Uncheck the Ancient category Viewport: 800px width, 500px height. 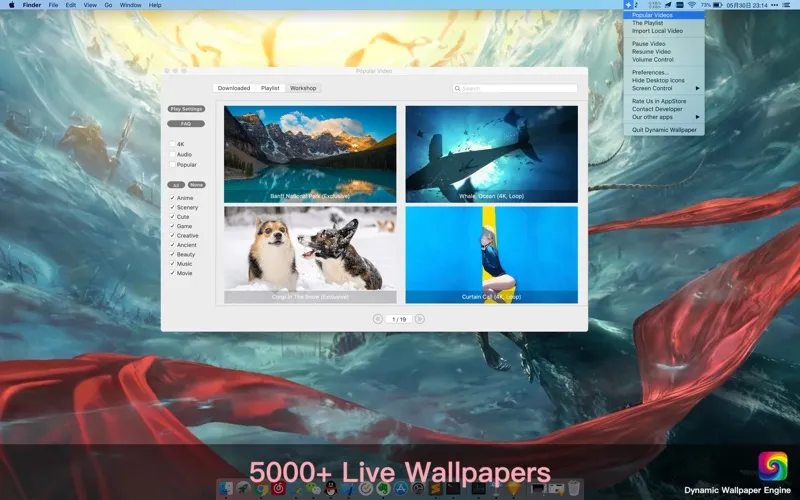point(172,245)
